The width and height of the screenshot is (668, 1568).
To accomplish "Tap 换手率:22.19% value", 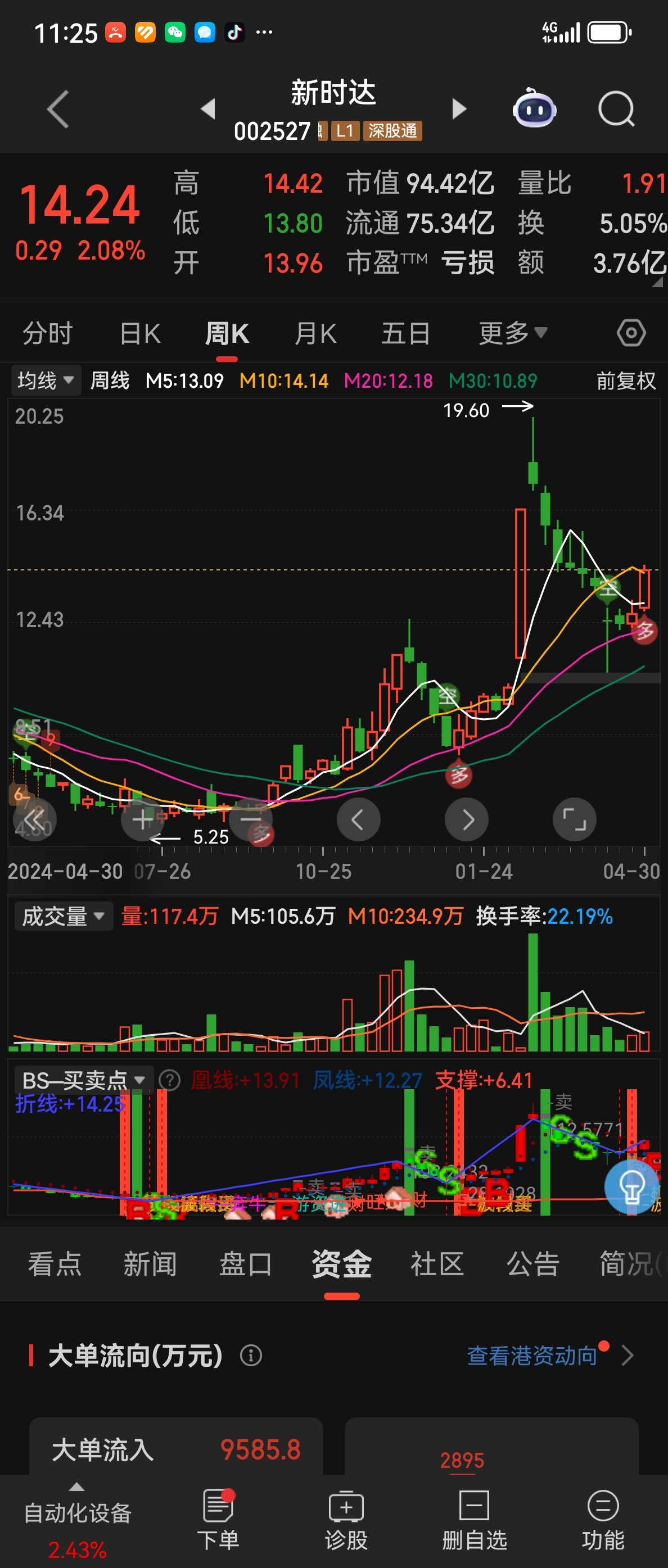I will pyautogui.click(x=544, y=916).
